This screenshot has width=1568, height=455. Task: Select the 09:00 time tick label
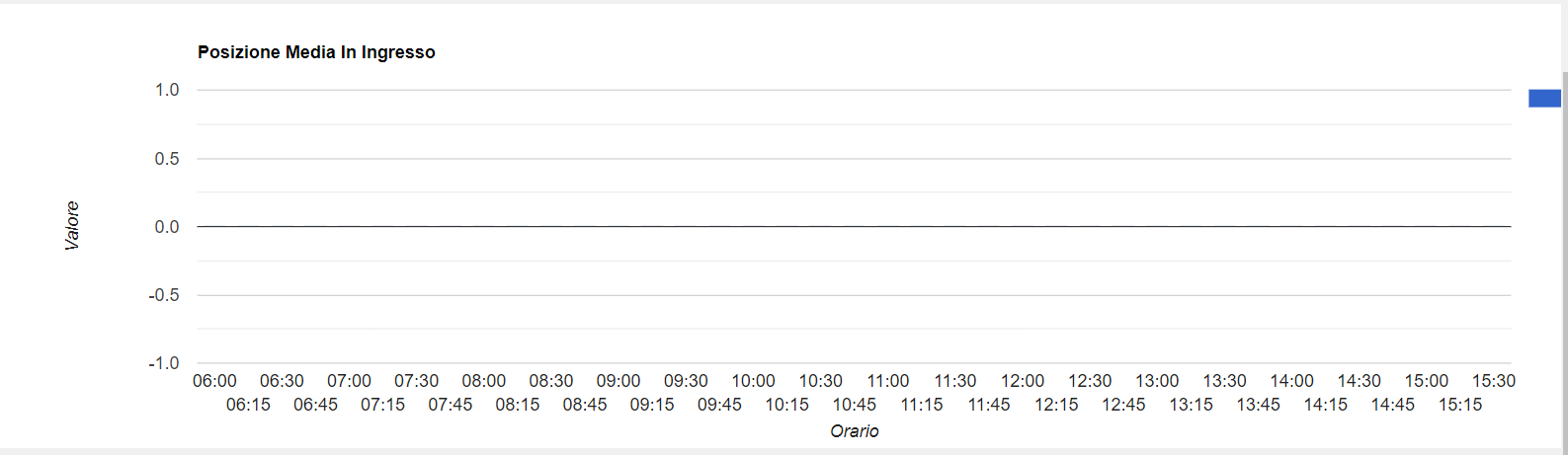[619, 381]
